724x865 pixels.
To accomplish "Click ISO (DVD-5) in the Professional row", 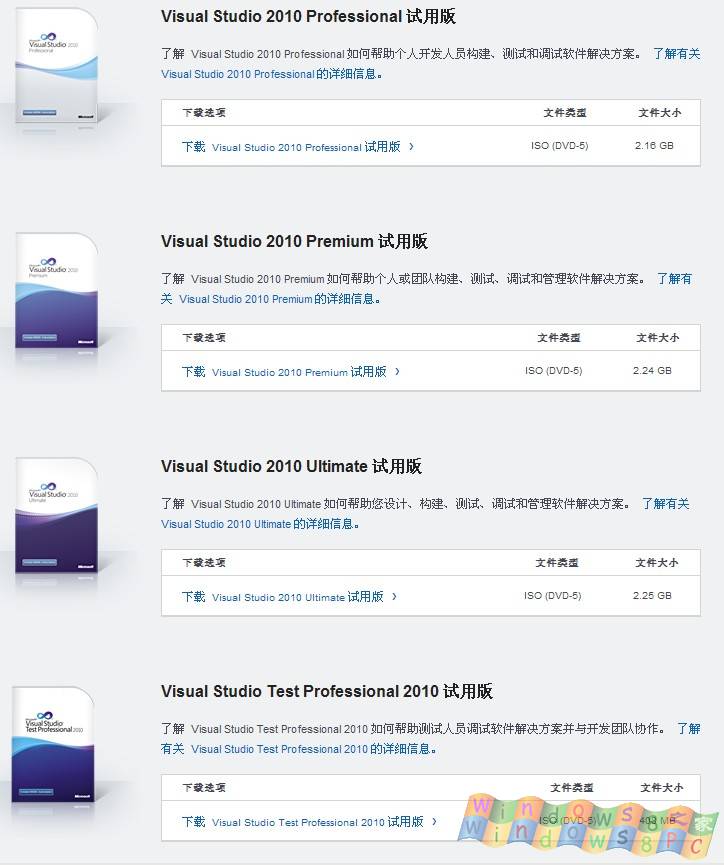I will (560, 146).
